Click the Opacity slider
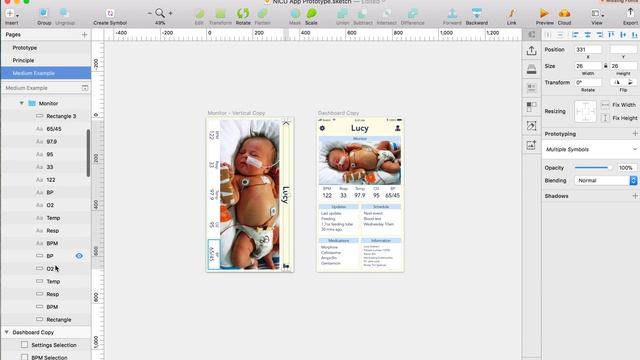This screenshot has height=360, width=640. coord(593,168)
